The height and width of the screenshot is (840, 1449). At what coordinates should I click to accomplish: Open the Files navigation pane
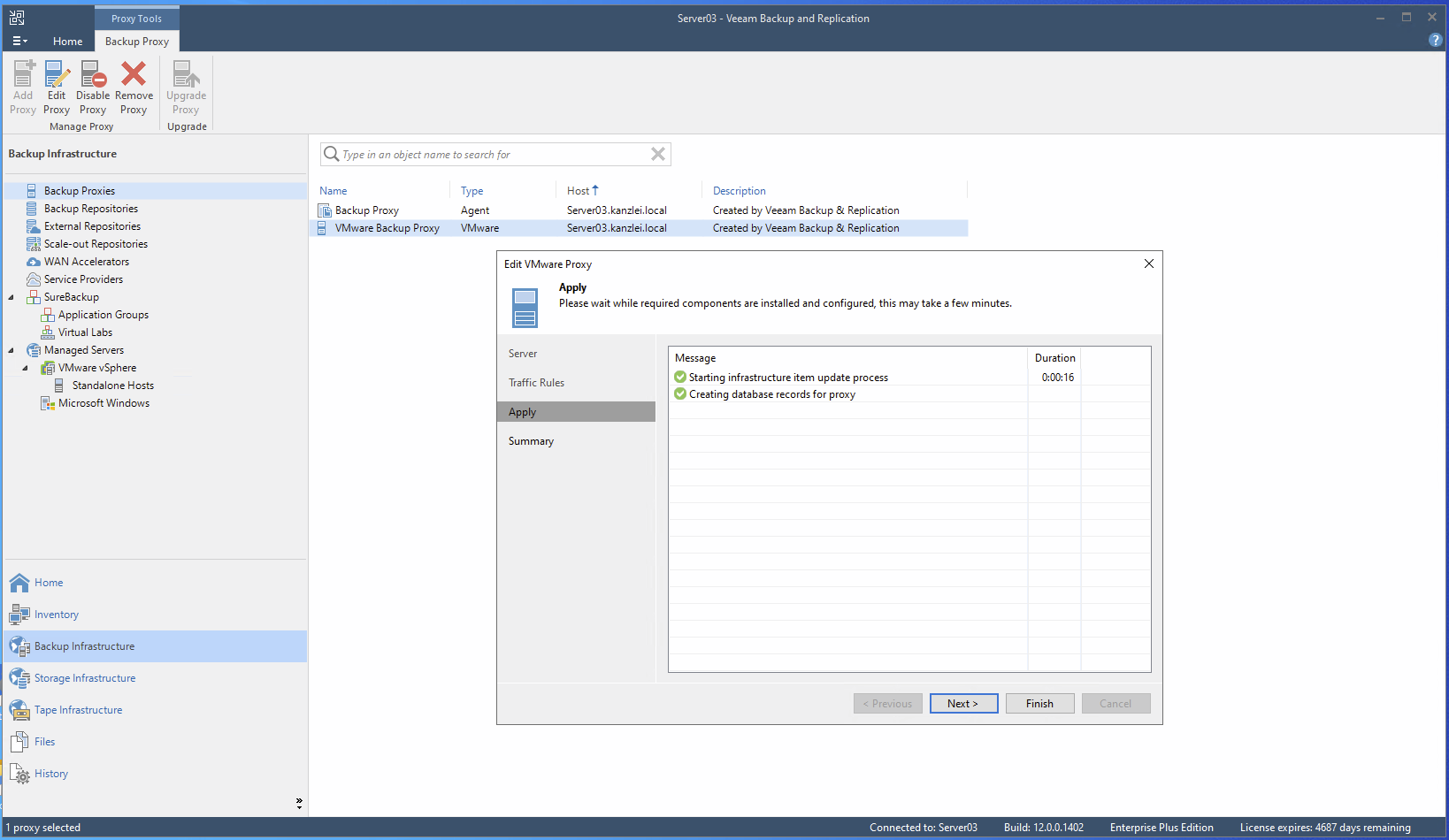tap(155, 742)
